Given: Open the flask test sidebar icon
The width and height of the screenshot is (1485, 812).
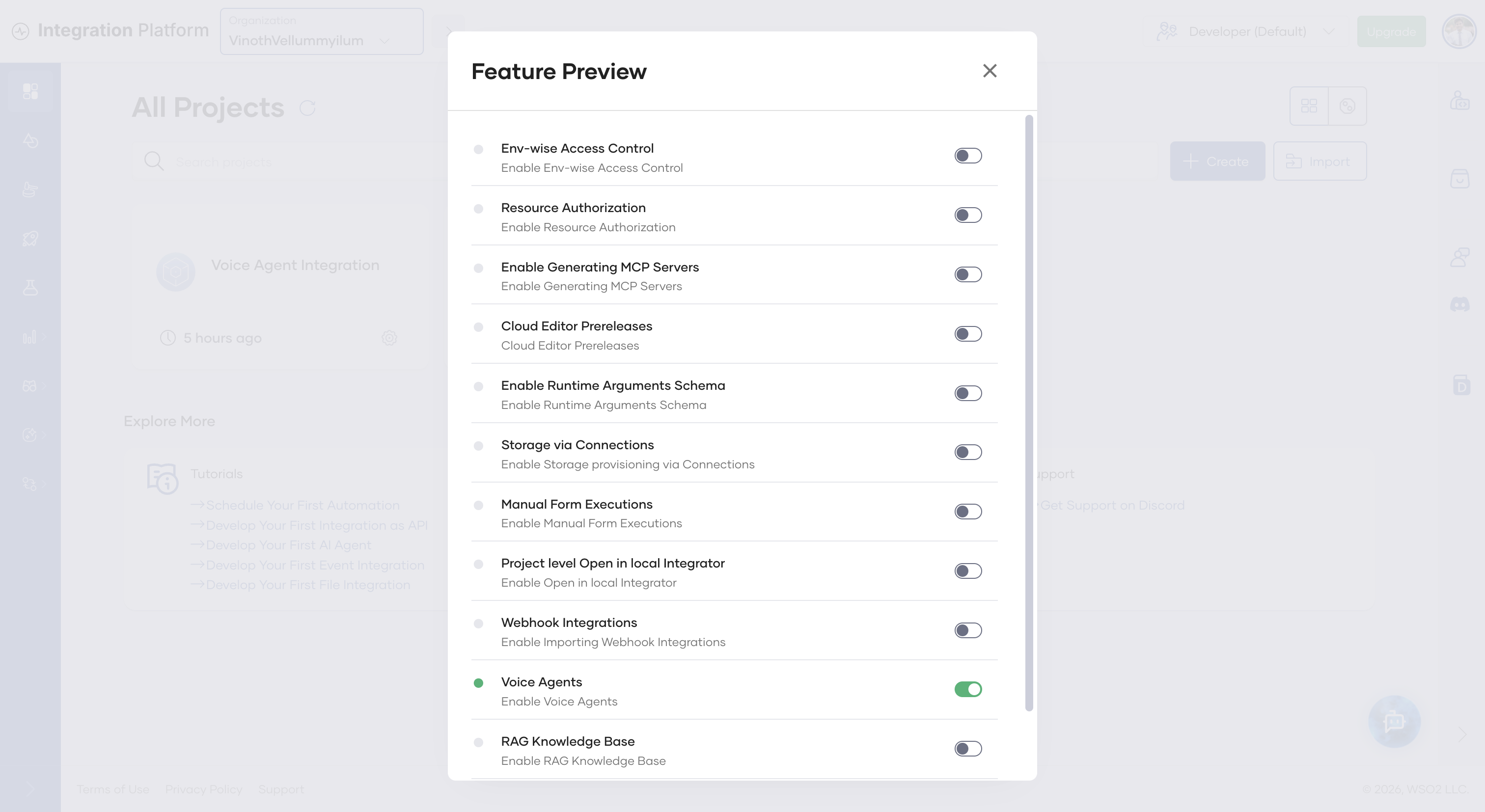Looking at the screenshot, I should (30, 288).
